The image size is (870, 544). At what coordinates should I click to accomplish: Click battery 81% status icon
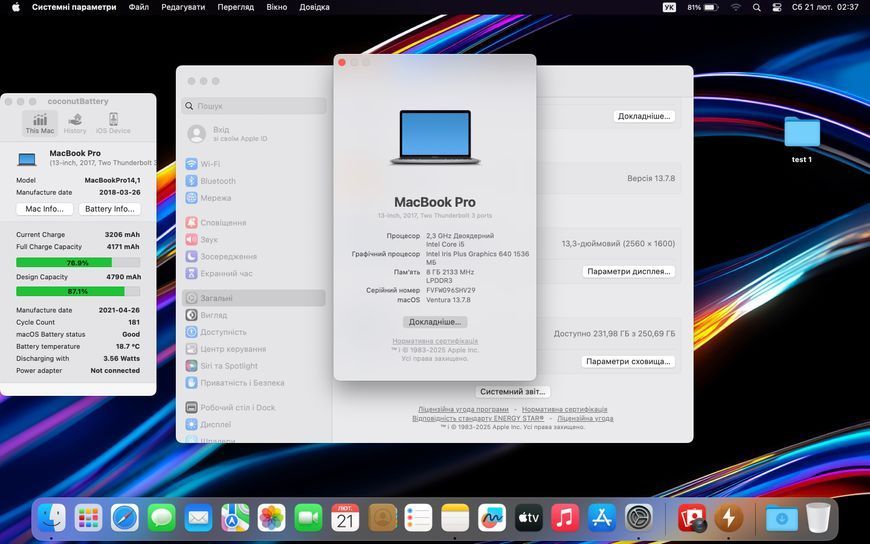(703, 7)
